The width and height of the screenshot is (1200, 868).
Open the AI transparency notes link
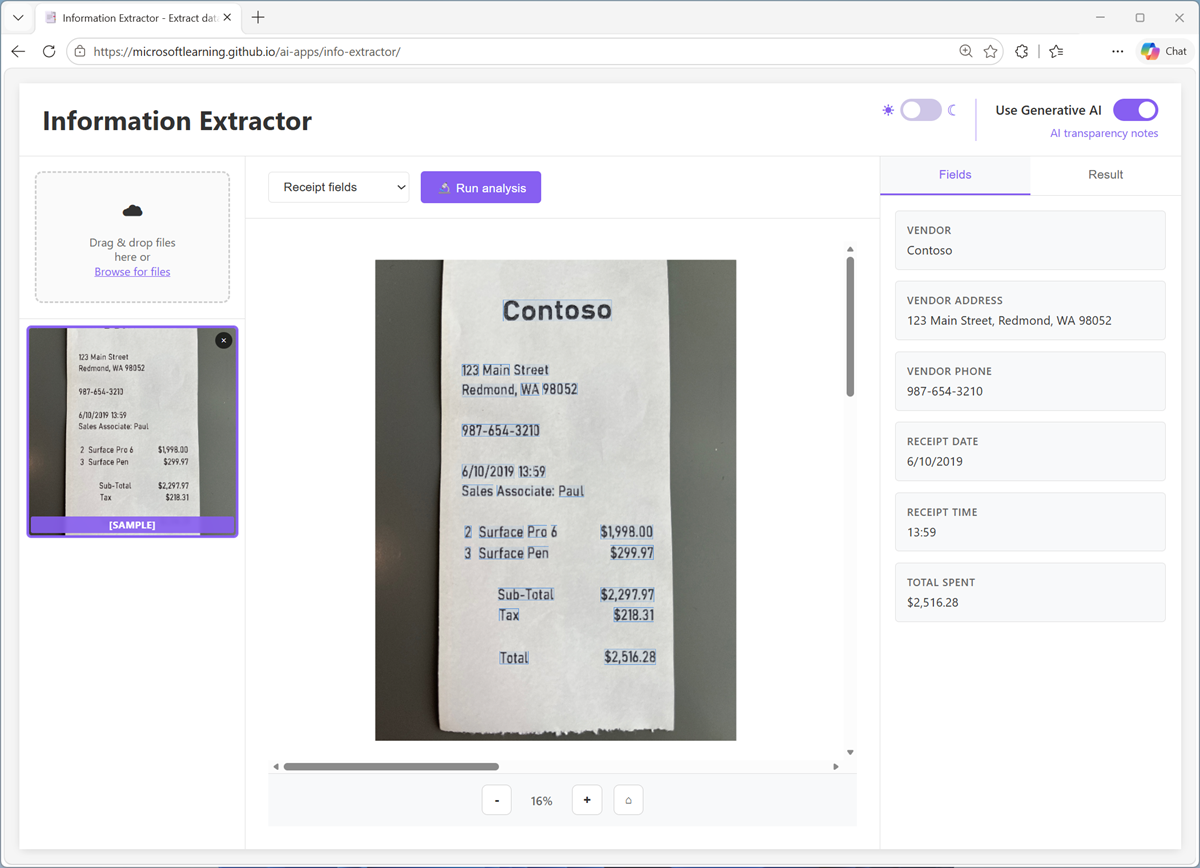click(1104, 133)
